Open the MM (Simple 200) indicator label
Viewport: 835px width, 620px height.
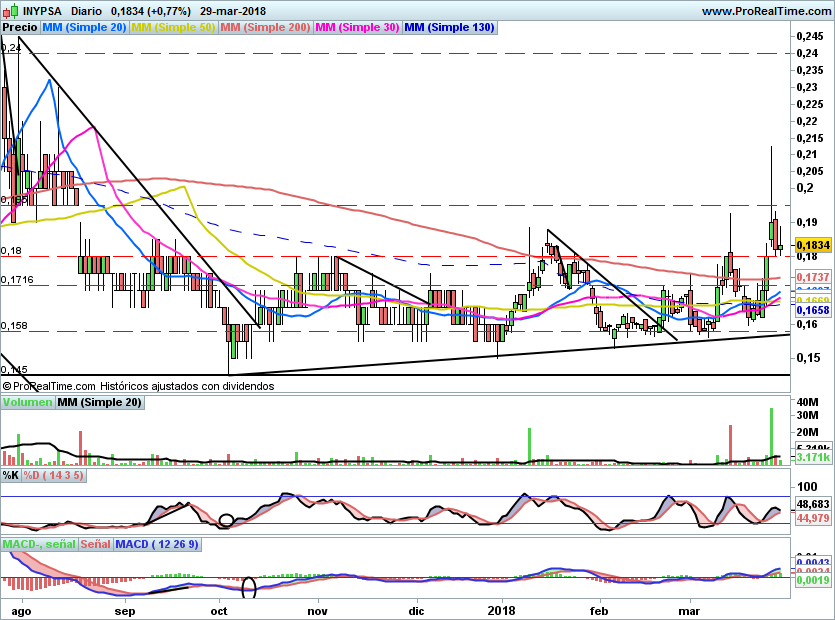click(x=265, y=28)
